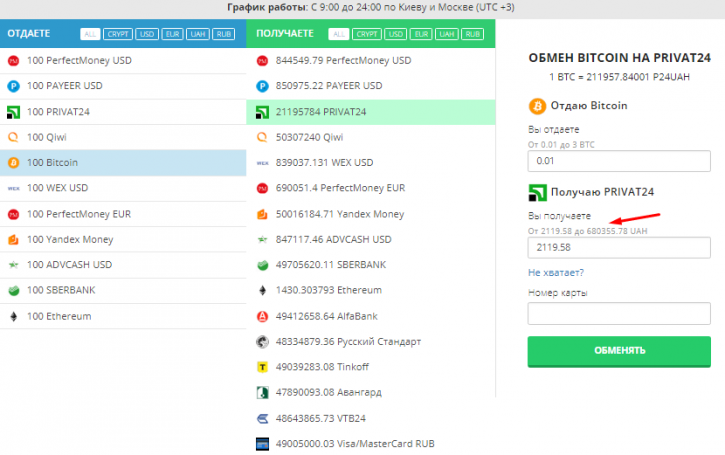Image resolution: width=725 pixels, height=455 pixels.
Task: Click the PerfectMoney USD icon in give list
Action: (x=13, y=61)
